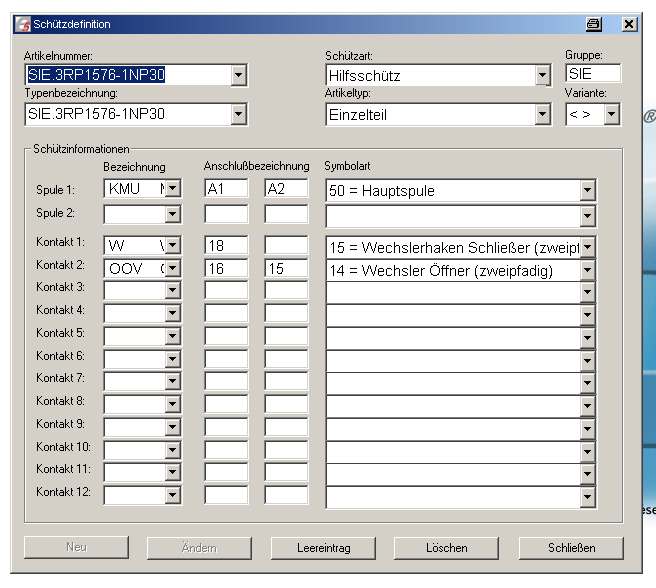Open Spule 1 Bezeichnung dropdown (KMU)

(173, 188)
